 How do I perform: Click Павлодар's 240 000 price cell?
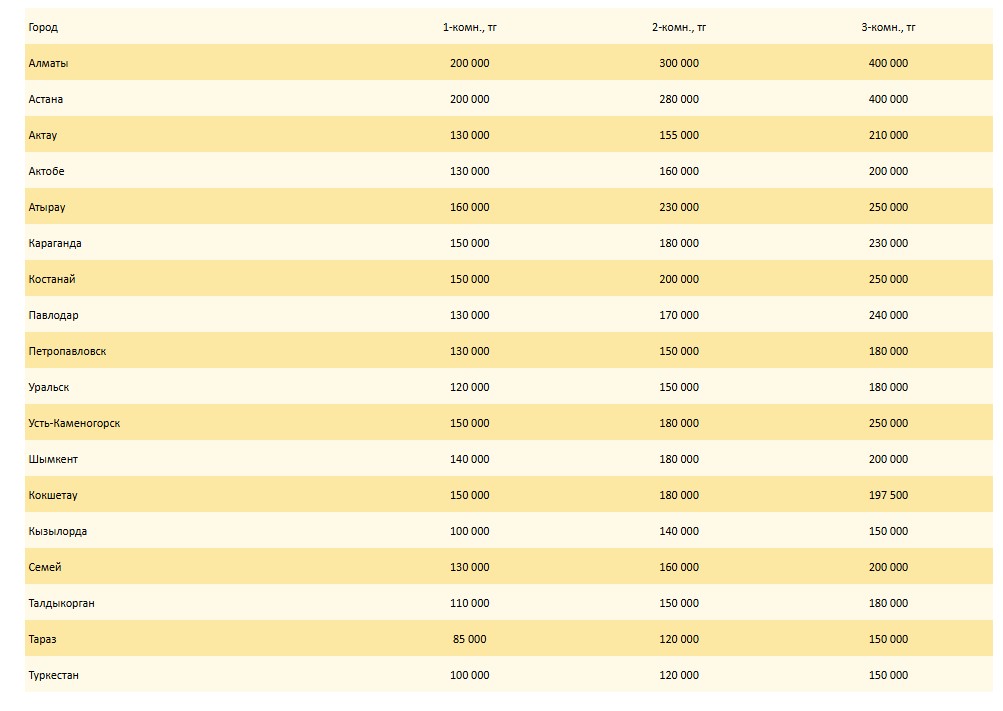coord(888,315)
